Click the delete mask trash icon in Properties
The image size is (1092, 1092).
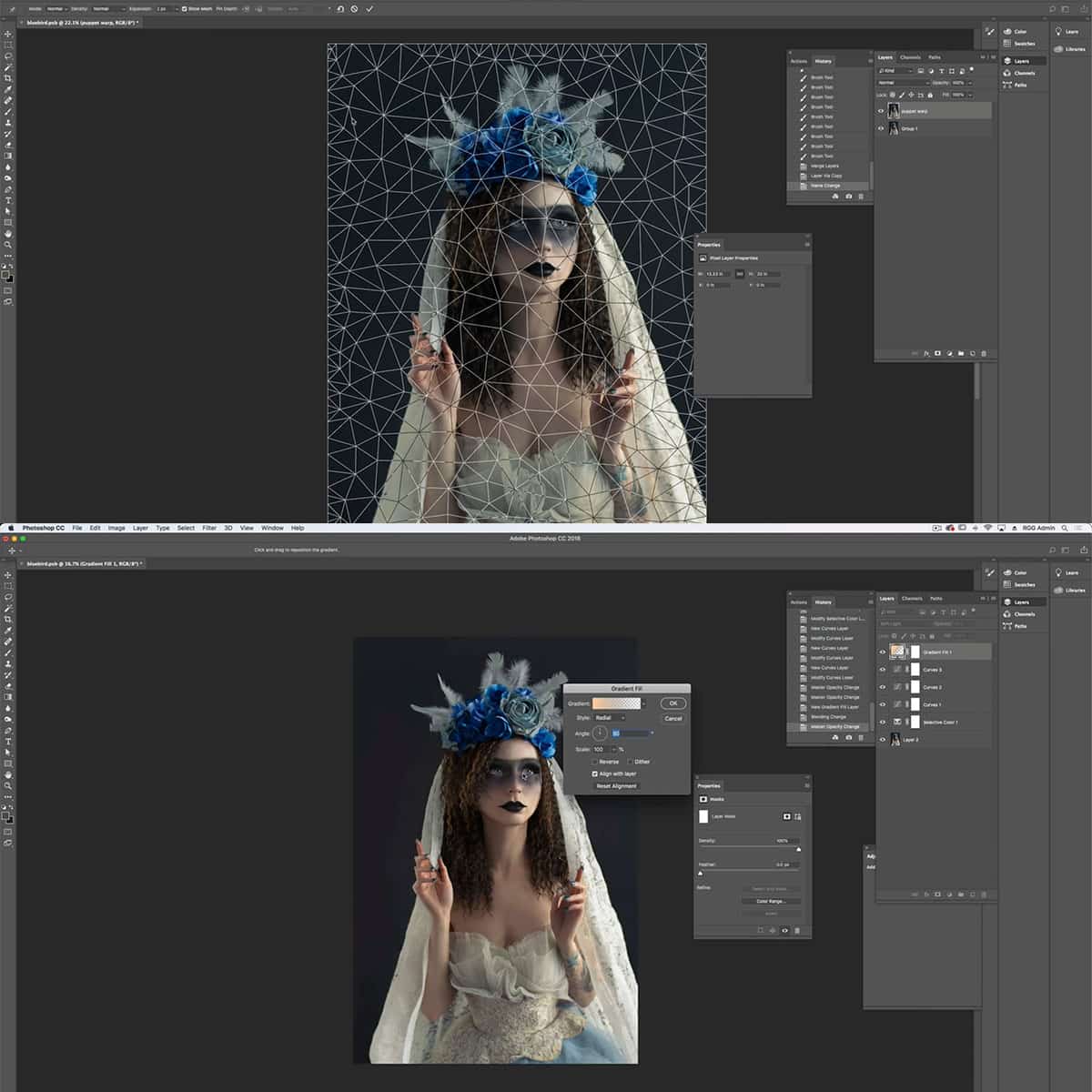pos(797,930)
